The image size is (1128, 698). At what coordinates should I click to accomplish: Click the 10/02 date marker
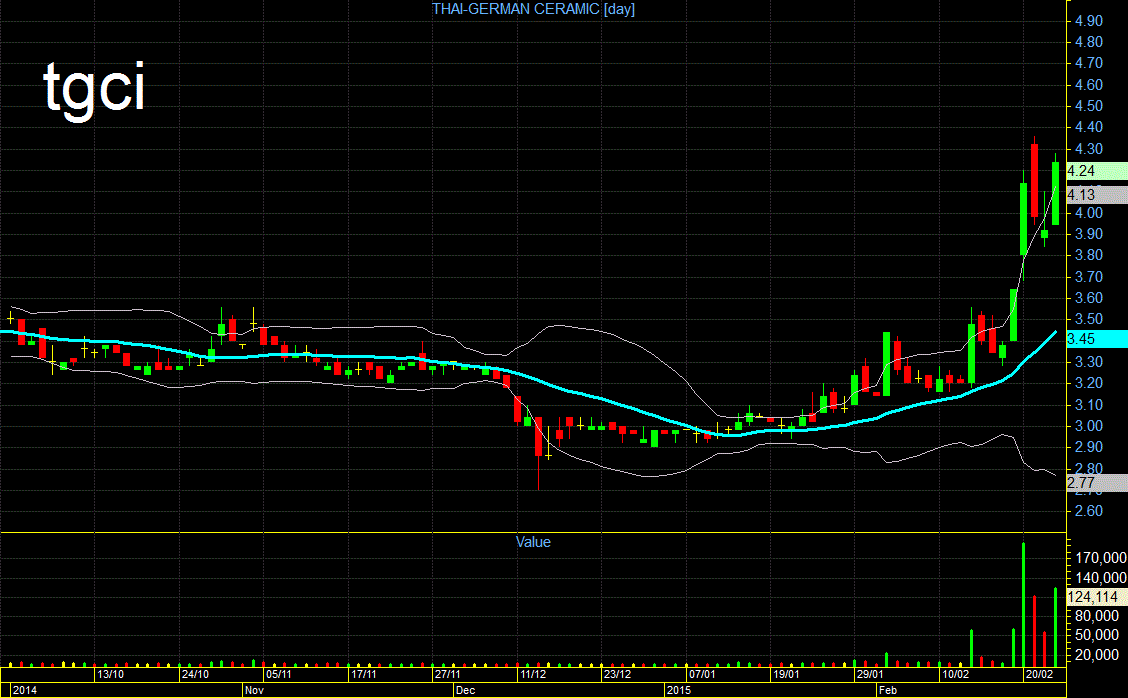pos(955,674)
